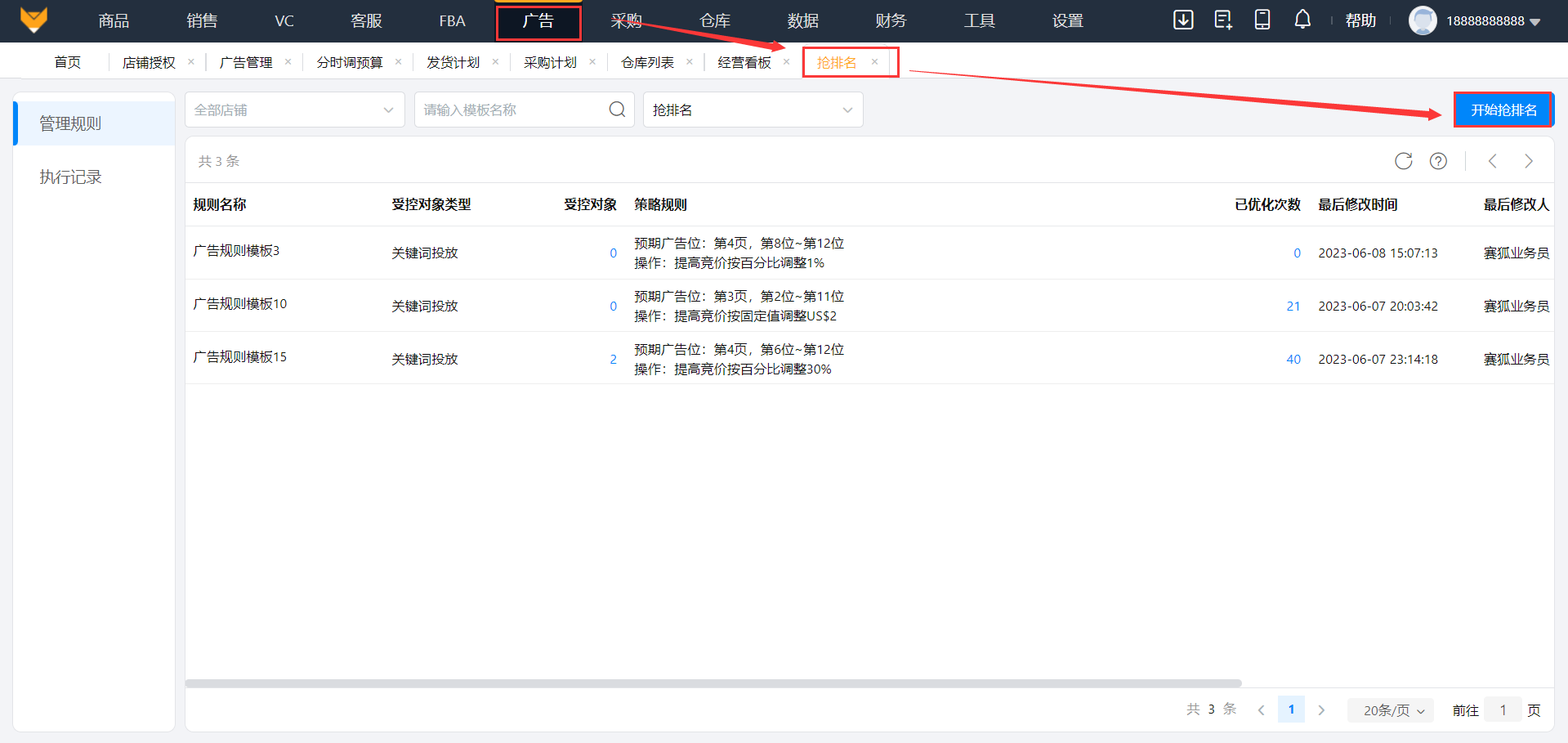
Task: Click the 帮助 link
Action: tap(1360, 20)
